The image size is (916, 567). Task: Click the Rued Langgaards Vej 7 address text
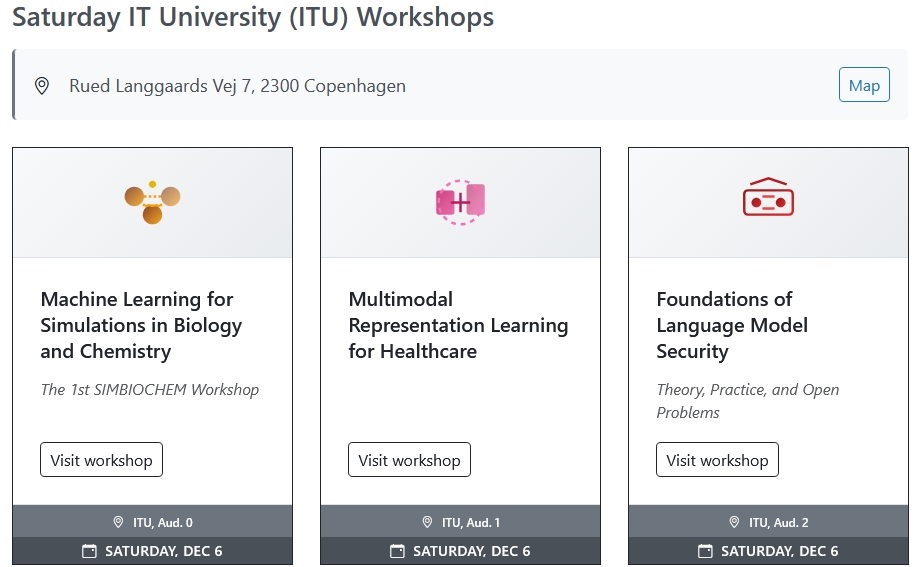[x=237, y=86]
